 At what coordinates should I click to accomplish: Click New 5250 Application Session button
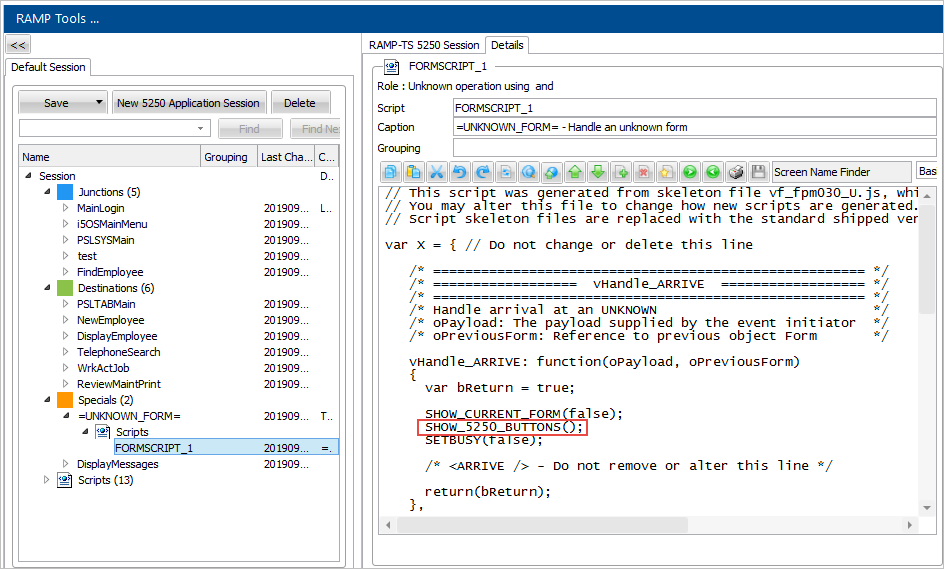click(188, 103)
